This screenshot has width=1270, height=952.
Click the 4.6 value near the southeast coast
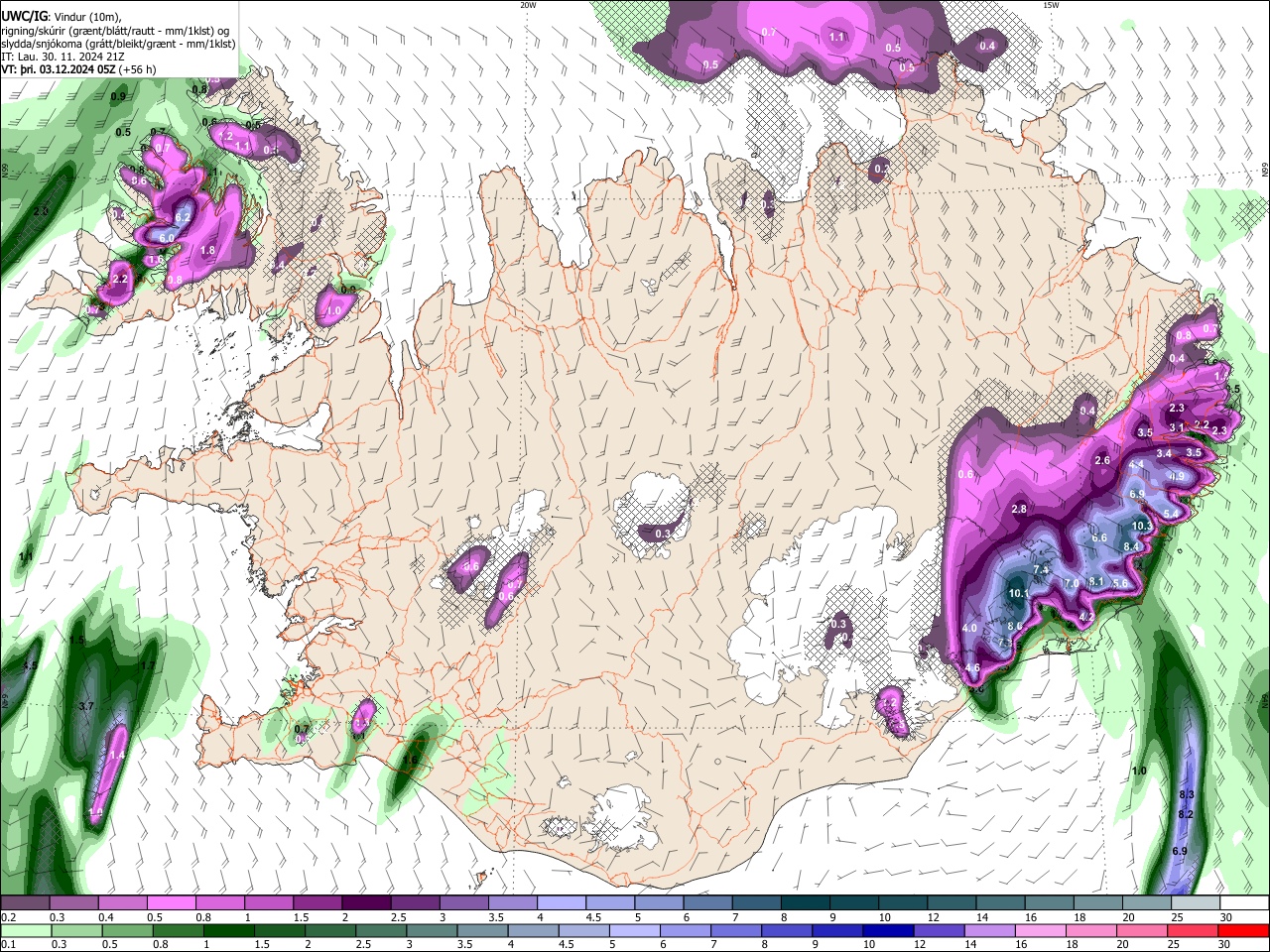tap(973, 668)
